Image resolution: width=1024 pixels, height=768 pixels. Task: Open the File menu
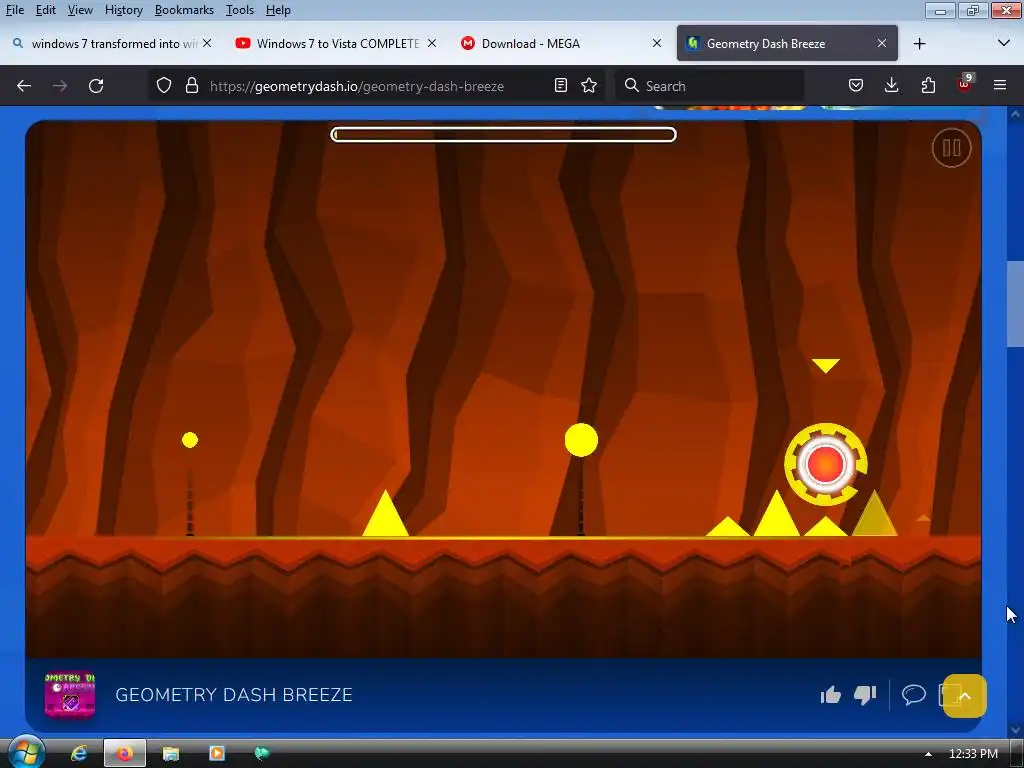(x=14, y=10)
